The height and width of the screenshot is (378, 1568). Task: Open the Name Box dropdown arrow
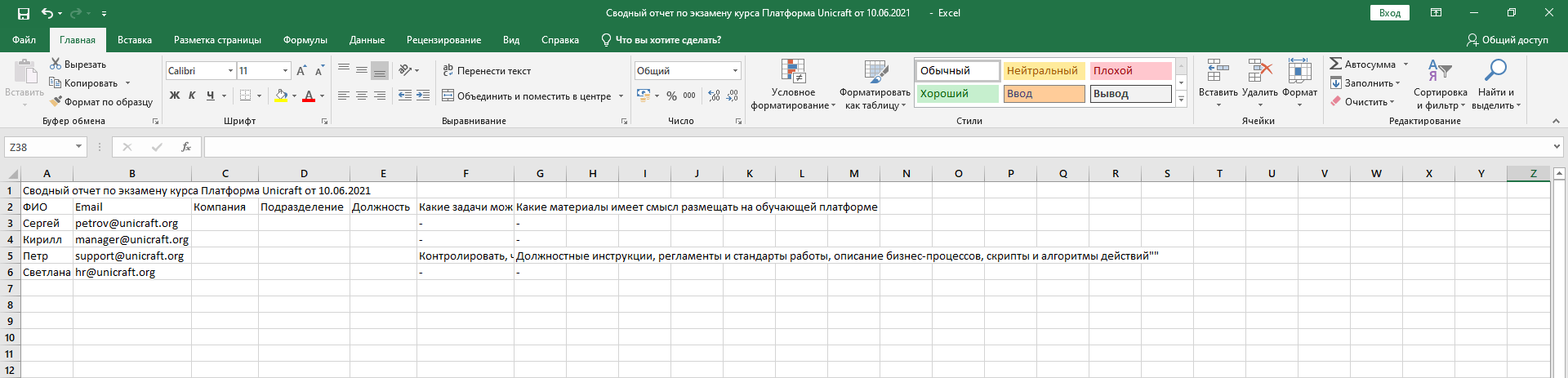(79, 147)
